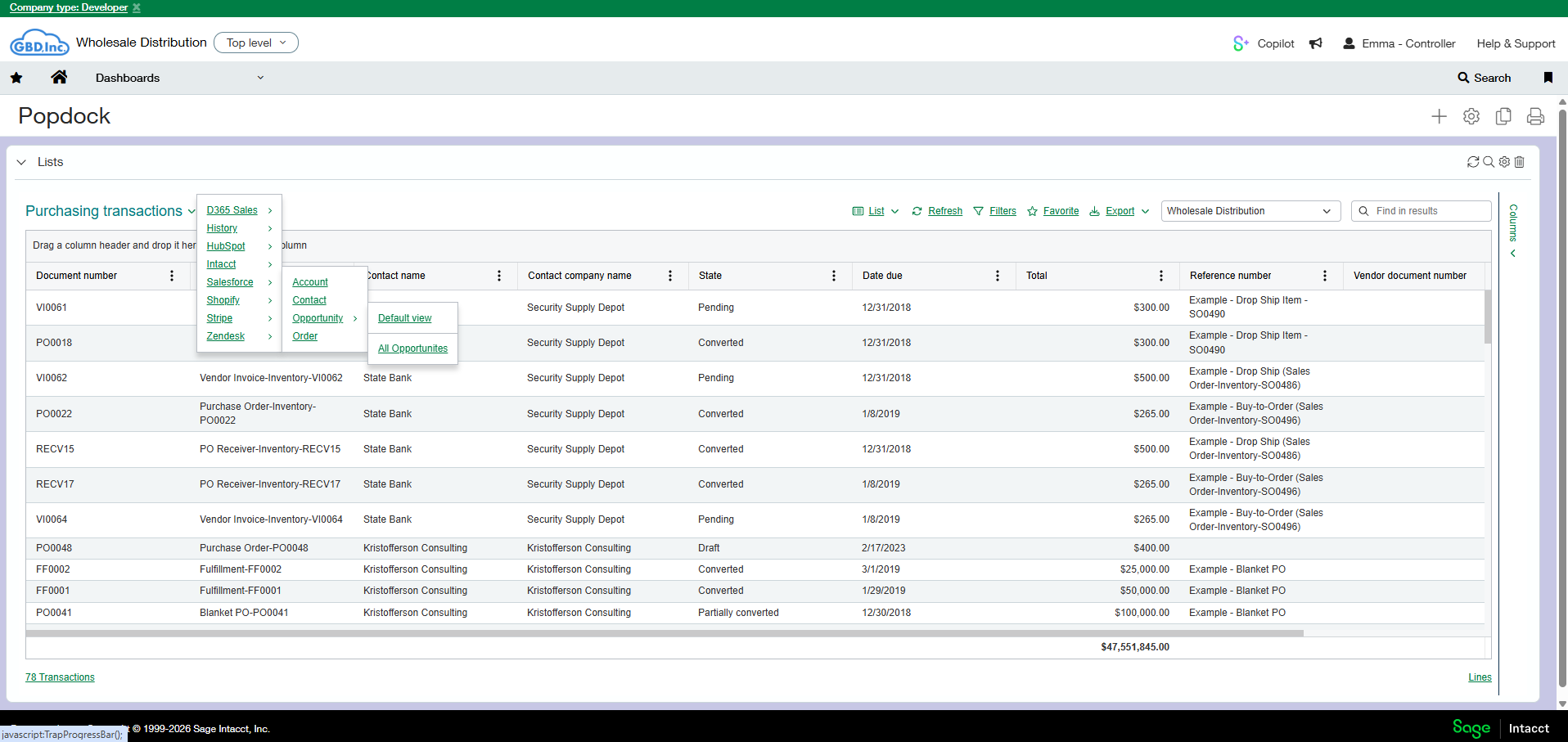1568x742 pixels.
Task: Open Copilot assistant
Action: tap(1264, 43)
